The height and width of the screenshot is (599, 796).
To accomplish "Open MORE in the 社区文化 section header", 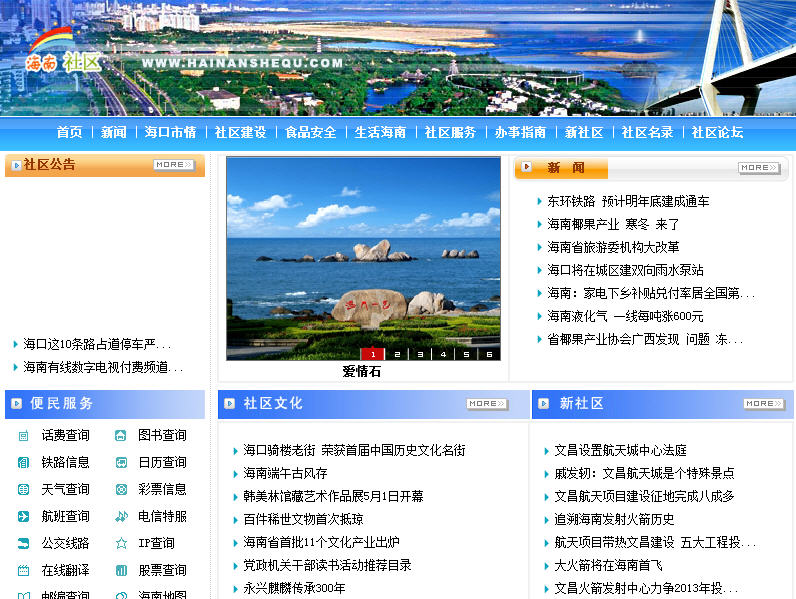I will pos(486,404).
